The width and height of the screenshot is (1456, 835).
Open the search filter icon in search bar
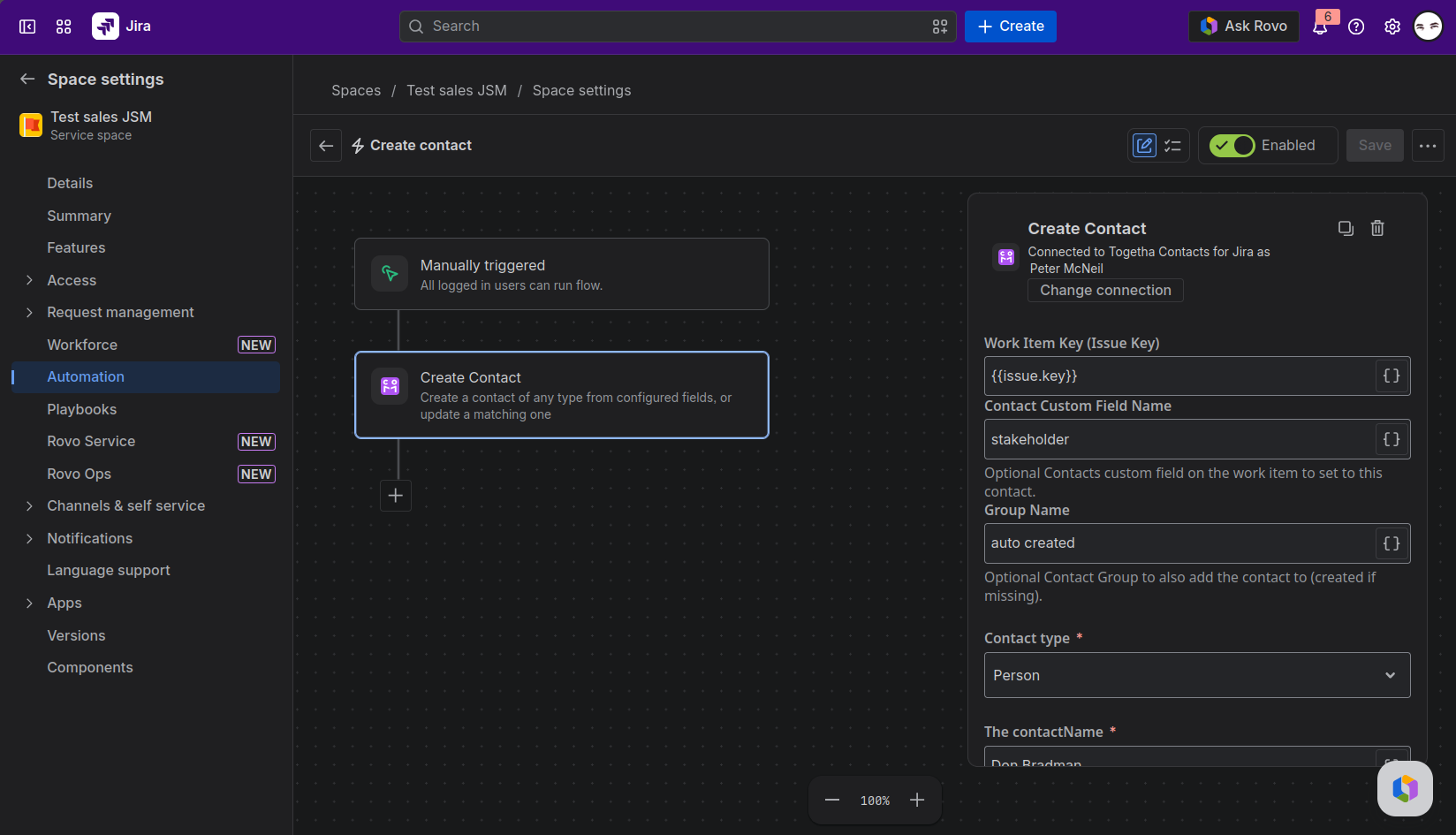point(940,27)
